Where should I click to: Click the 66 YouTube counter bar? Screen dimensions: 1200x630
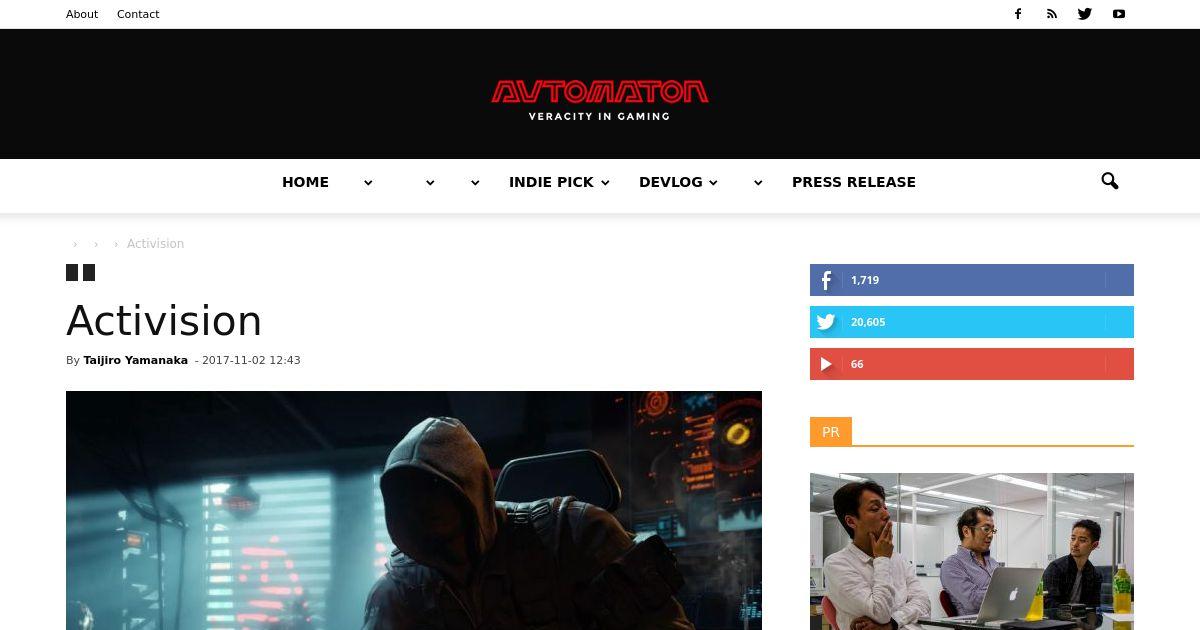[972, 364]
